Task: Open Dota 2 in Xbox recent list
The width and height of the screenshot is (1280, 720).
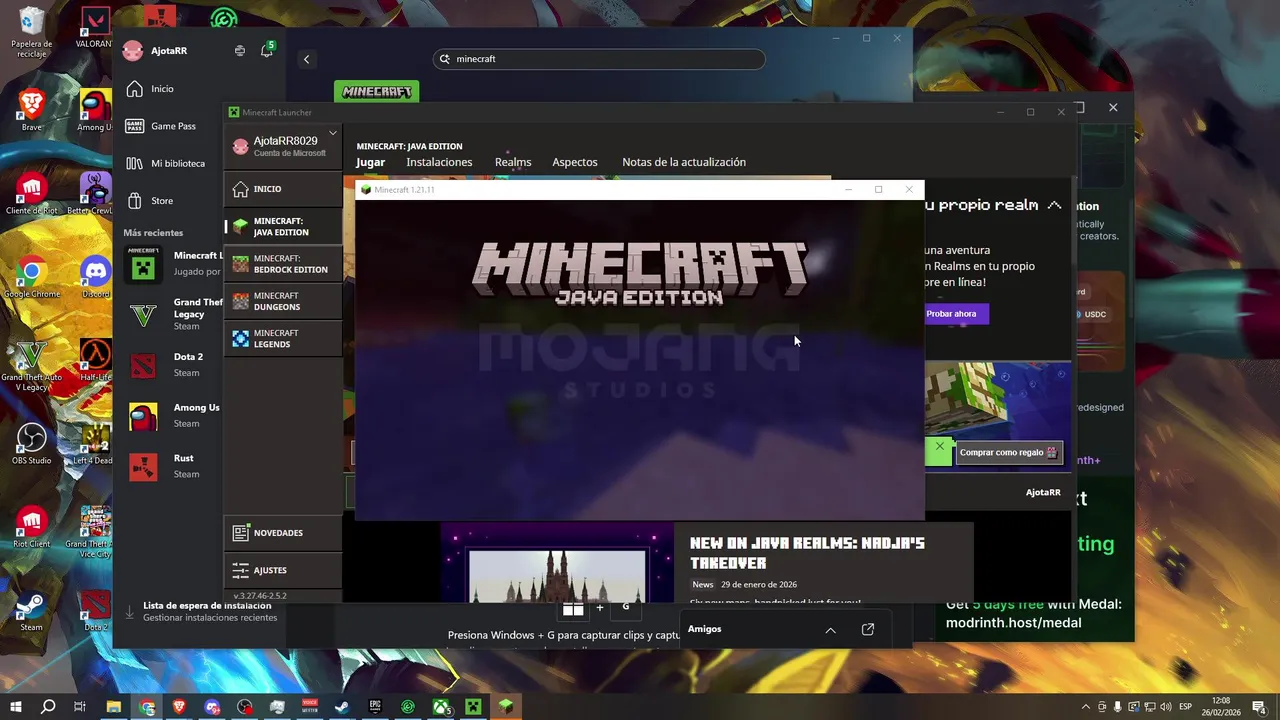Action: coord(172,365)
